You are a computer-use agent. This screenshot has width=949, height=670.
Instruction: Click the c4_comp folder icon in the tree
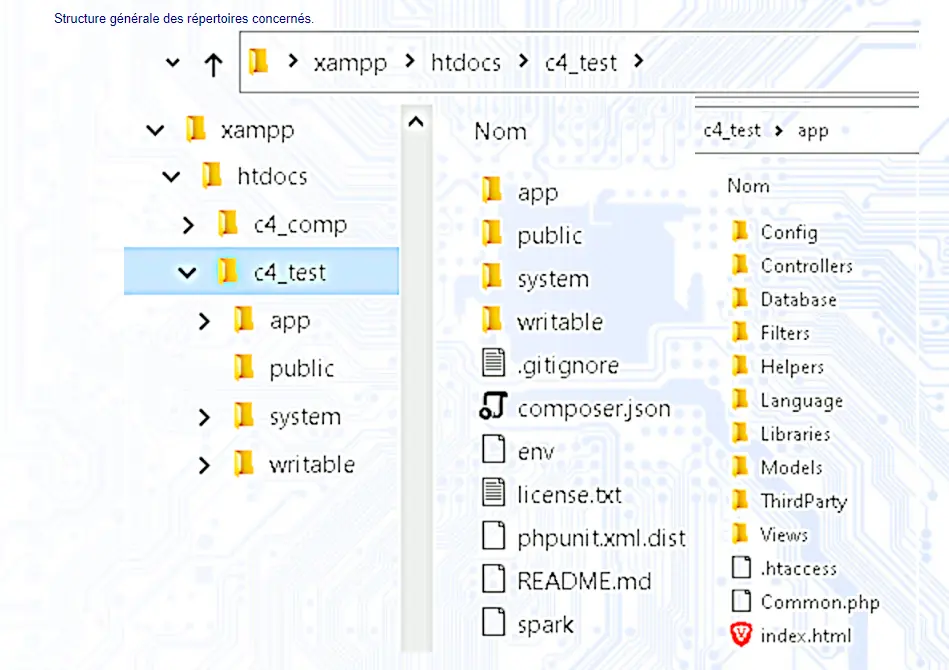coord(228,223)
